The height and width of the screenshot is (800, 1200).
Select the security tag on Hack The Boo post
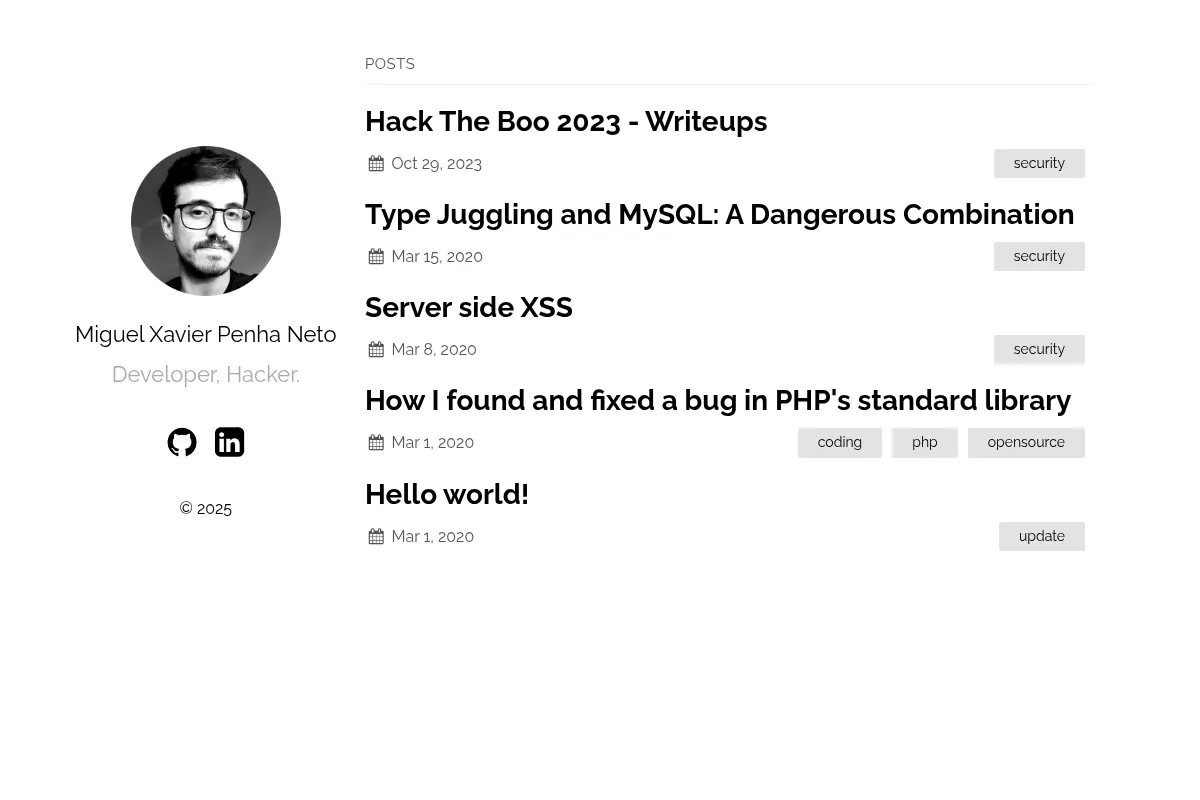1039,163
